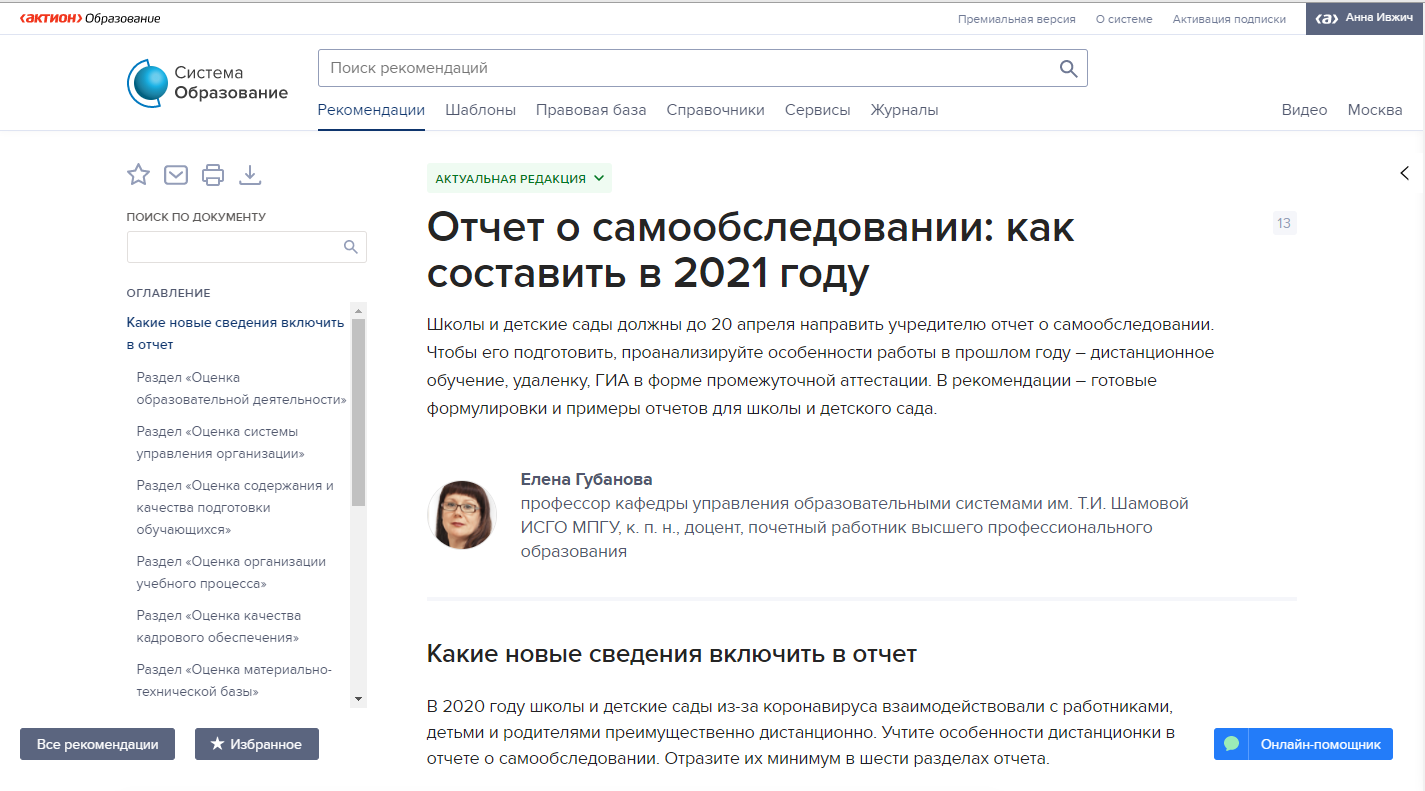This screenshot has width=1425, height=791.
Task: Open the comments counter showing 13
Action: pyautogui.click(x=1284, y=223)
